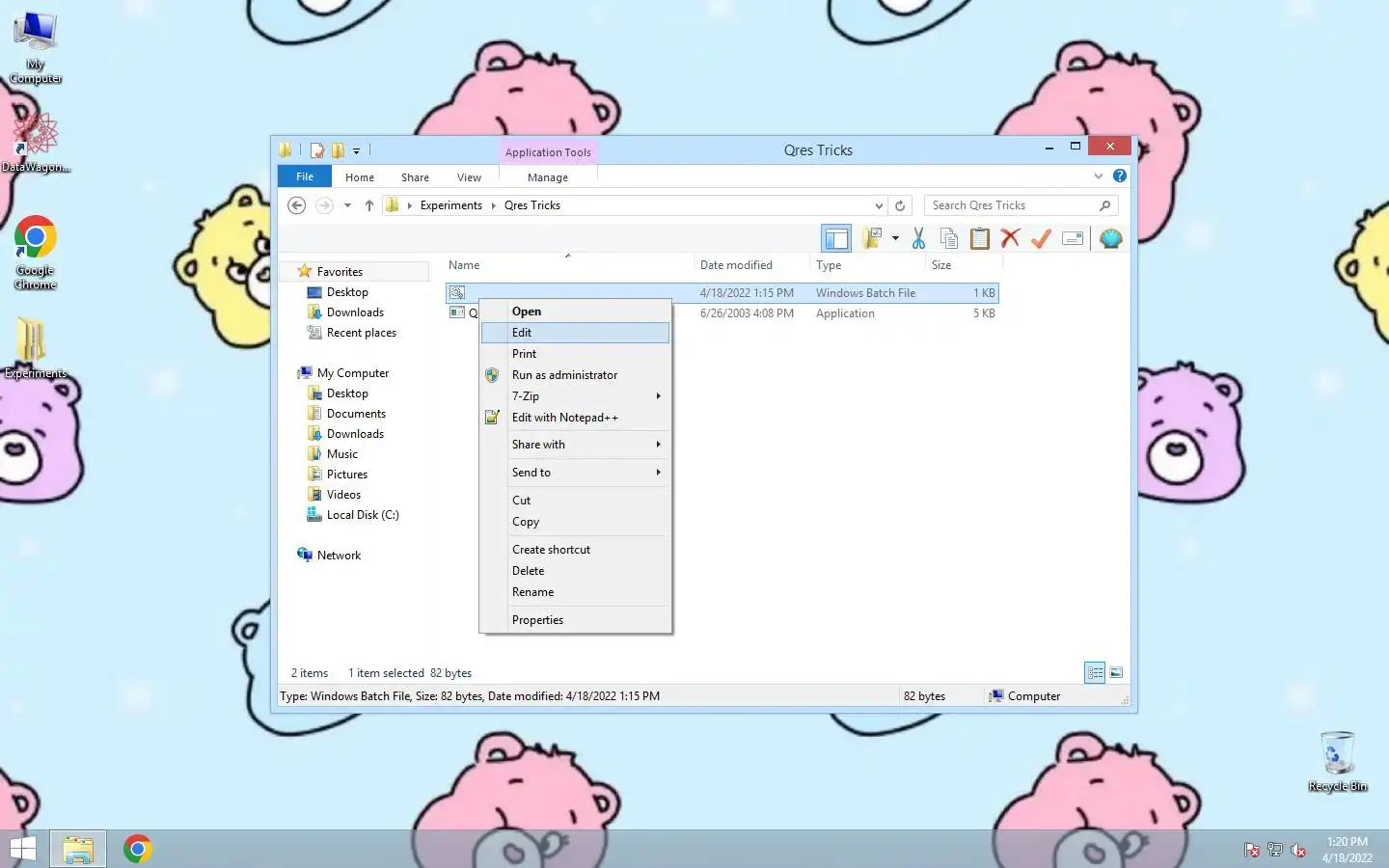Image resolution: width=1389 pixels, height=868 pixels.
Task: Select Documents under My Computer
Action: [x=346, y=414]
